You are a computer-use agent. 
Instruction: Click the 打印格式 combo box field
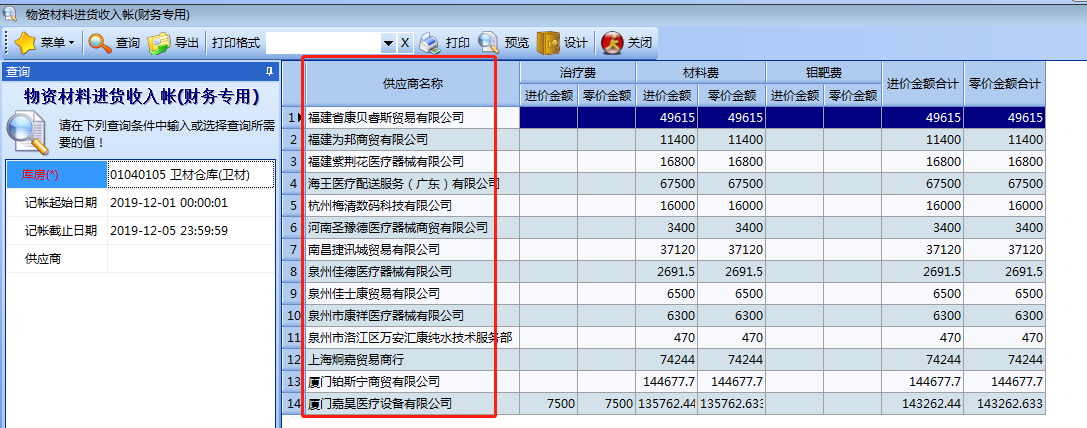tap(324, 43)
